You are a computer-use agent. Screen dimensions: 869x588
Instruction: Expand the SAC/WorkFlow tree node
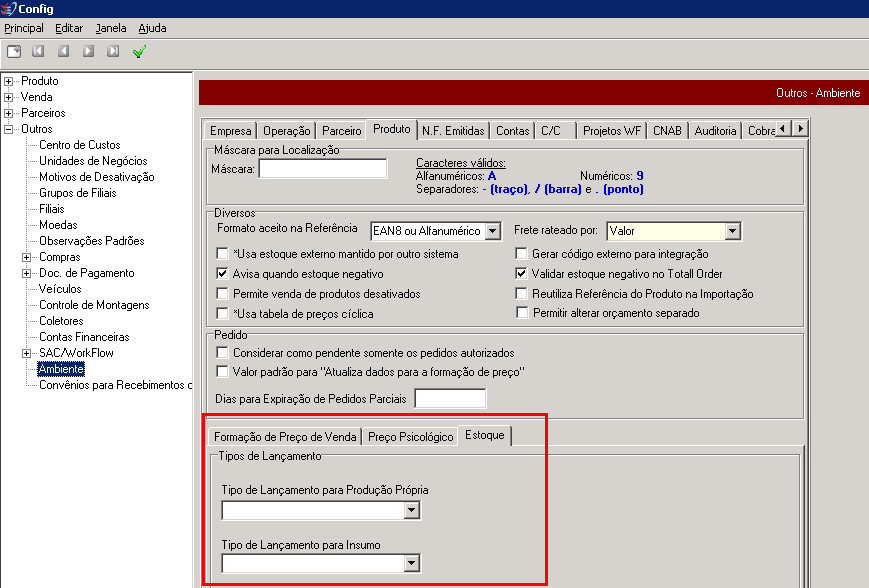click(x=26, y=354)
